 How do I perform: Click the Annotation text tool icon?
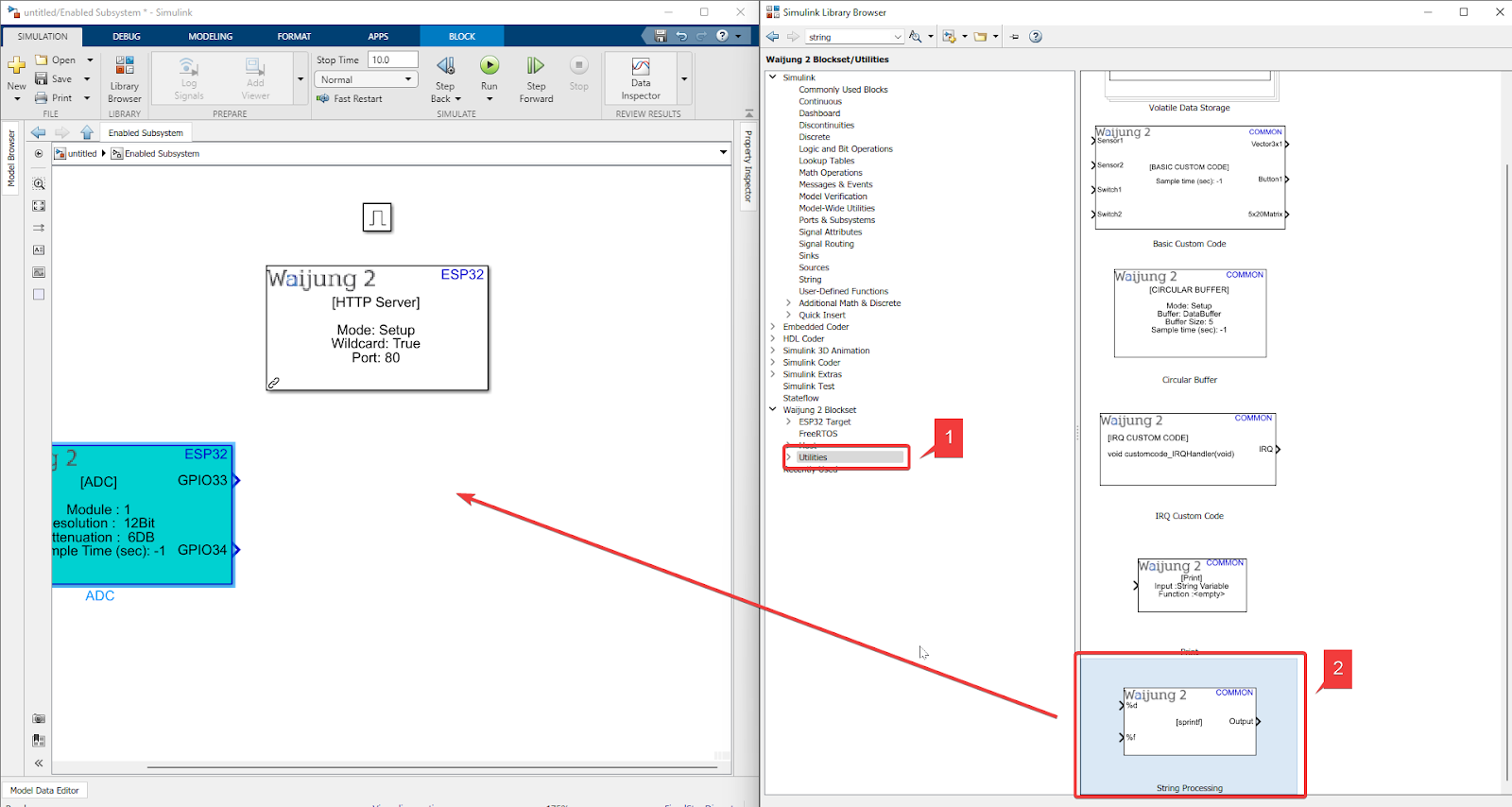point(39,249)
